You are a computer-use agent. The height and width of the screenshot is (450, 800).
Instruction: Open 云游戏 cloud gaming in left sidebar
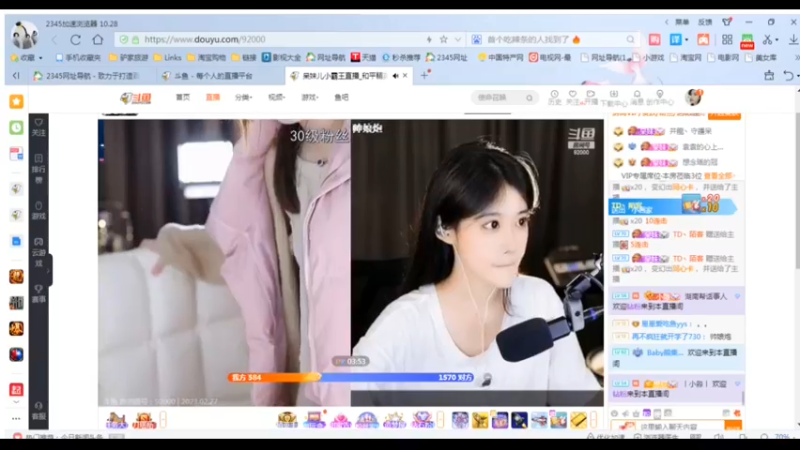click(39, 253)
